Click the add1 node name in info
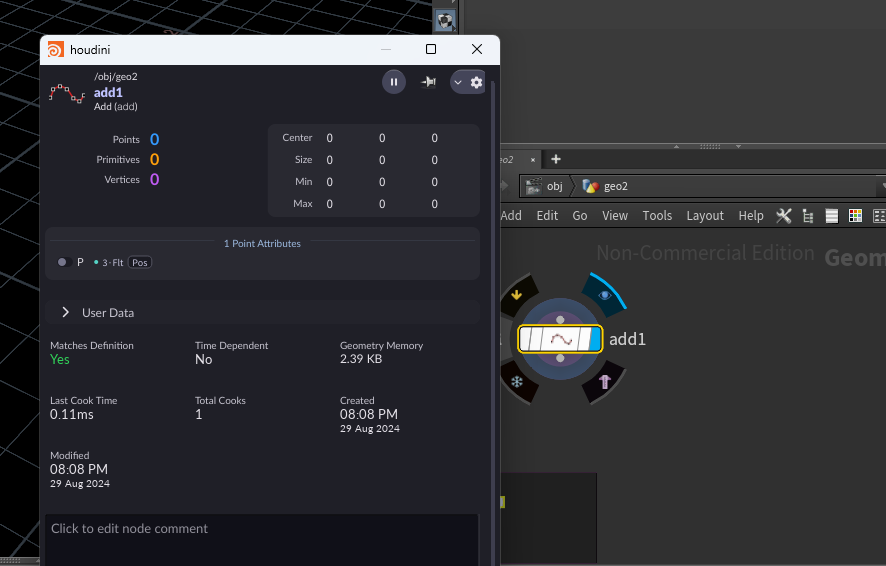This screenshot has width=886, height=566. point(108,93)
